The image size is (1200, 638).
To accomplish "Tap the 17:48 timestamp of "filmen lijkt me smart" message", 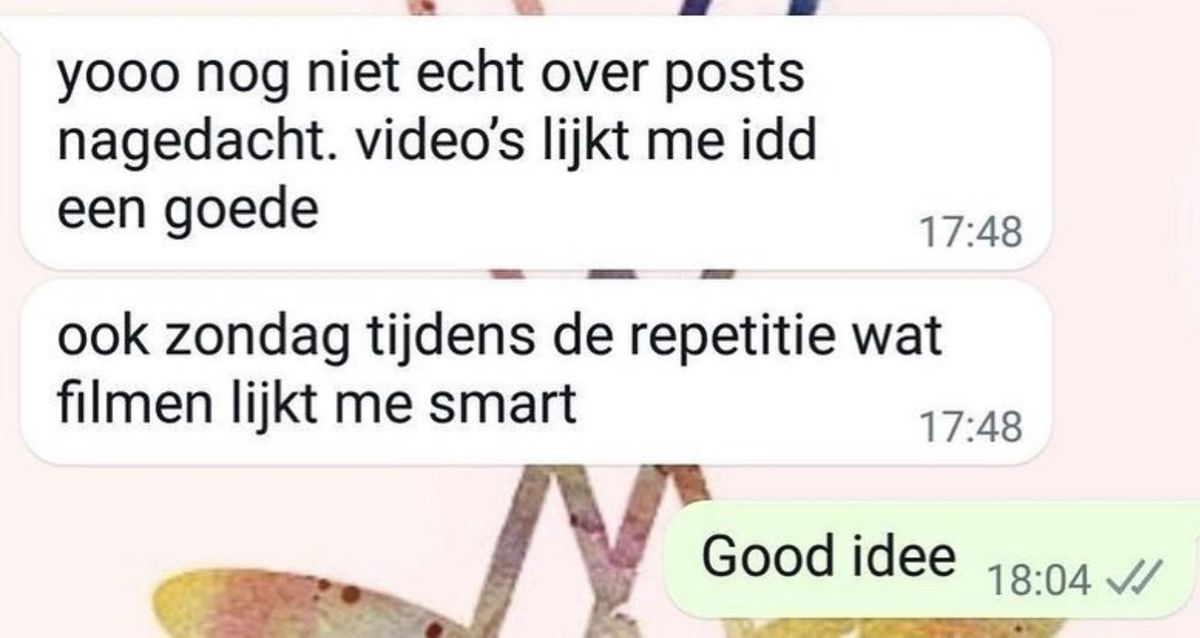I will point(969,428).
